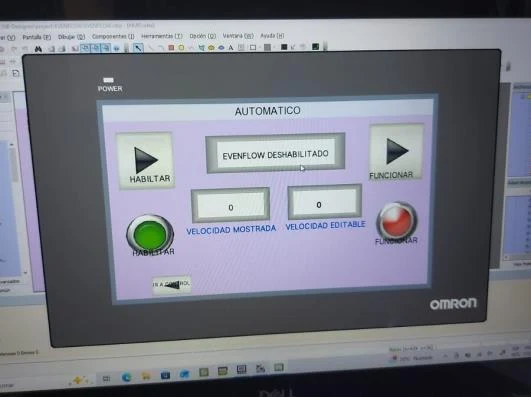Open the Herramientas menu

pos(162,36)
